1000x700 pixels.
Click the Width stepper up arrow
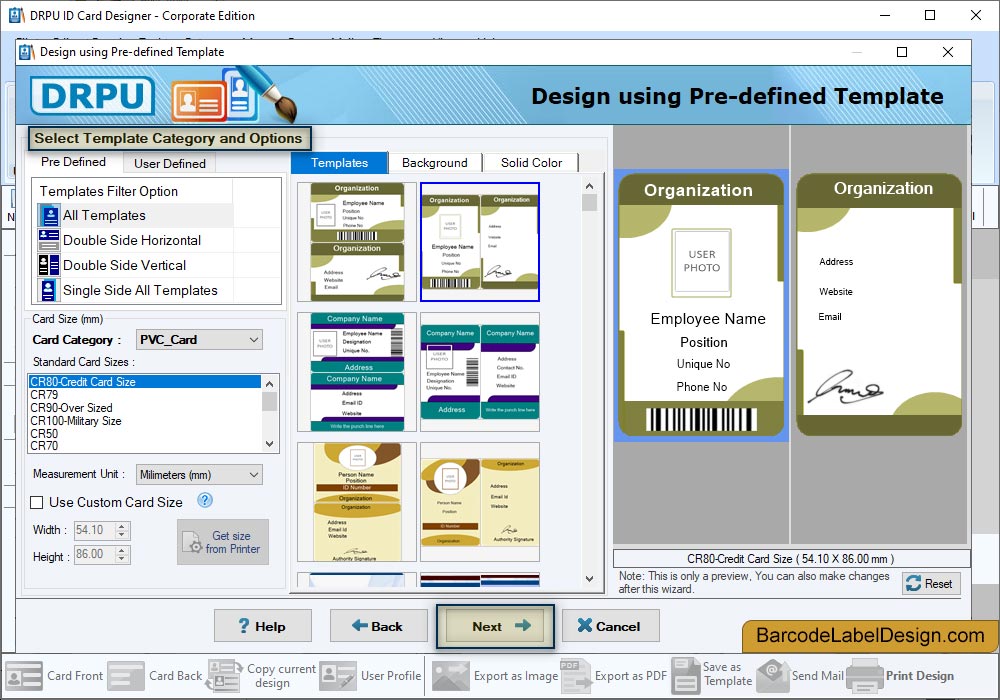pyautogui.click(x=122, y=526)
